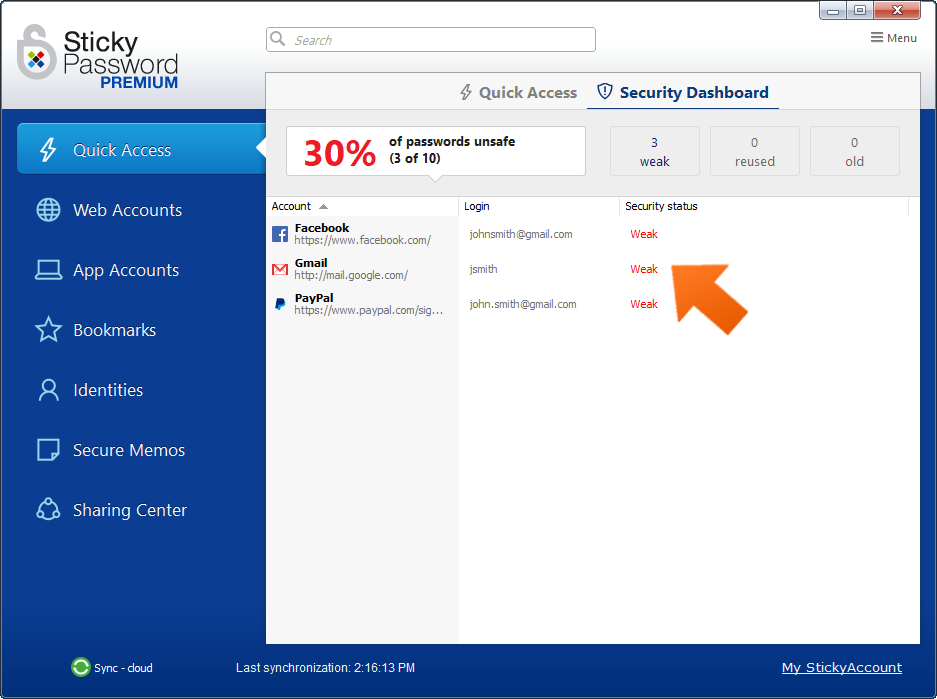Click the Quick Access lightning bolt sidebar icon
This screenshot has height=699, width=937.
(48, 149)
